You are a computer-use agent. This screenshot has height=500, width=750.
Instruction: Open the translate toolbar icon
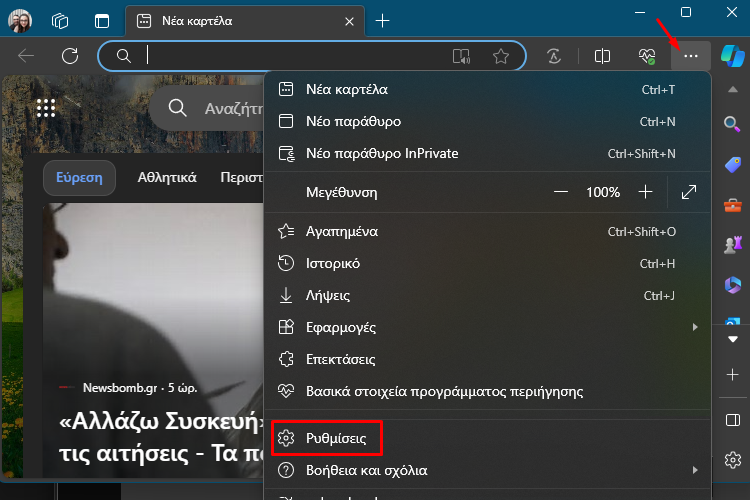[x=554, y=56]
